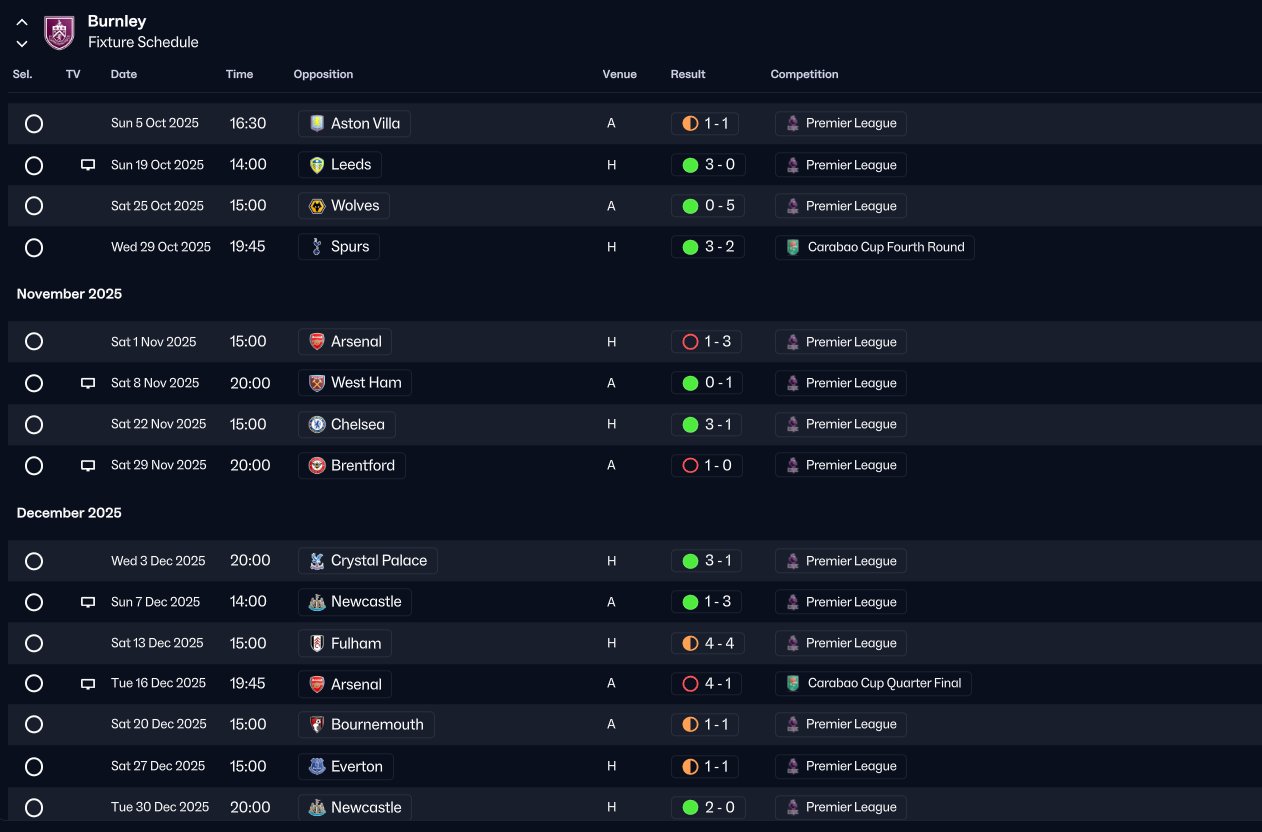Viewport: 1262px width, 832px height.
Task: Select the radio button for the Aston Villa fixture
Action: pyautogui.click(x=34, y=124)
